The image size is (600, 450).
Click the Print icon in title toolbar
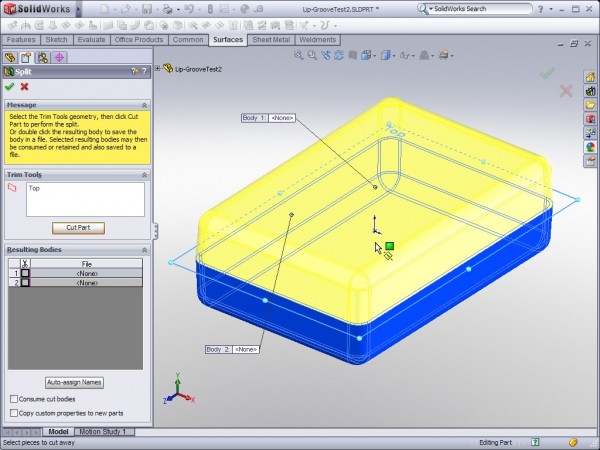pos(168,9)
